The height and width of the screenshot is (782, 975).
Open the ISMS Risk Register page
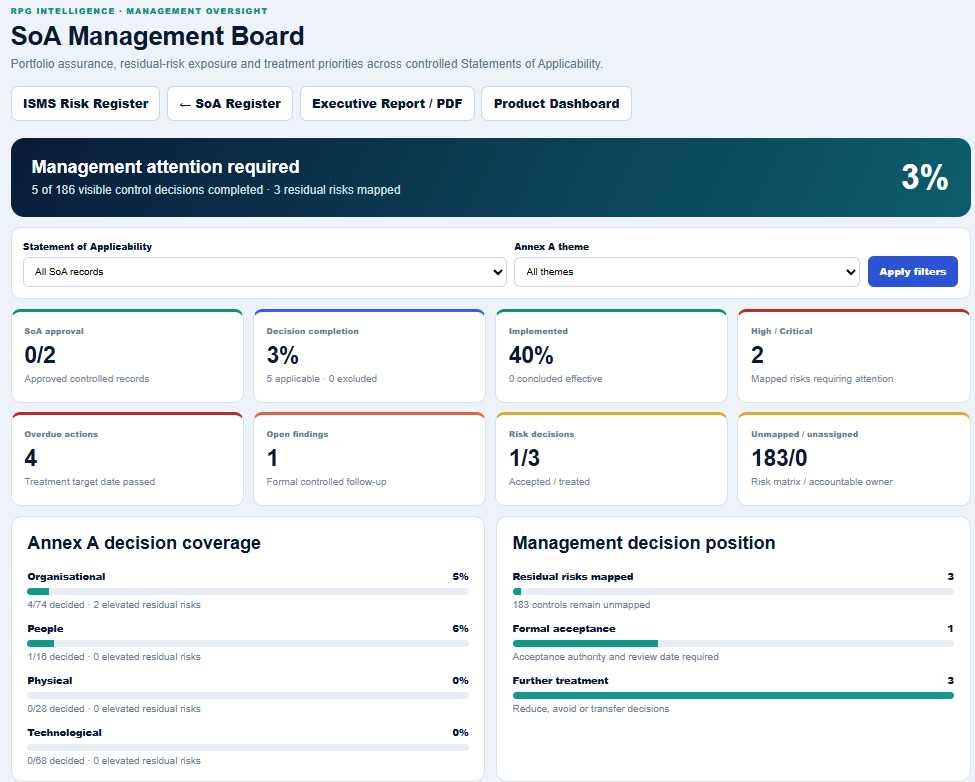(x=86, y=103)
